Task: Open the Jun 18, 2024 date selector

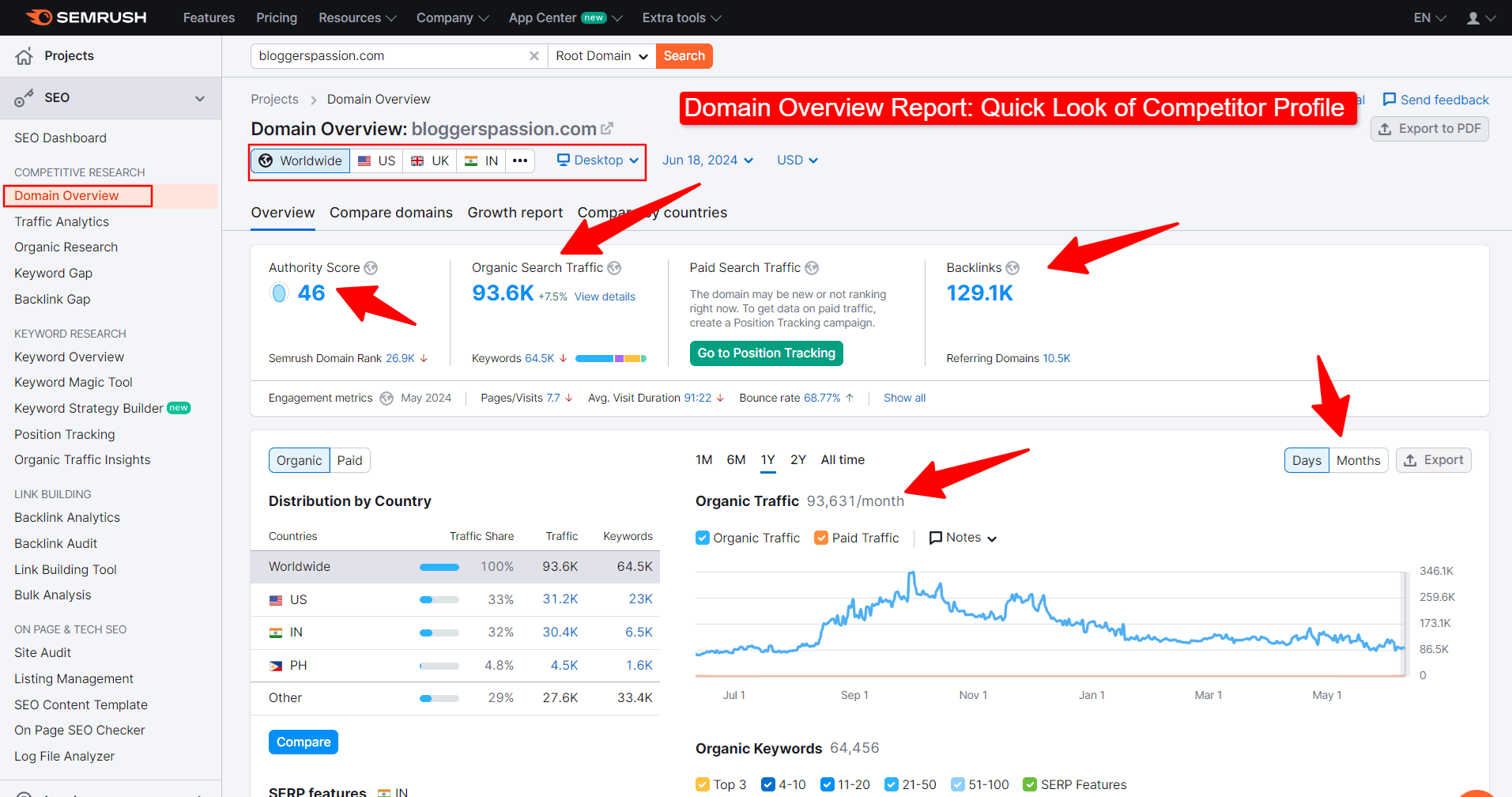Action: point(706,160)
